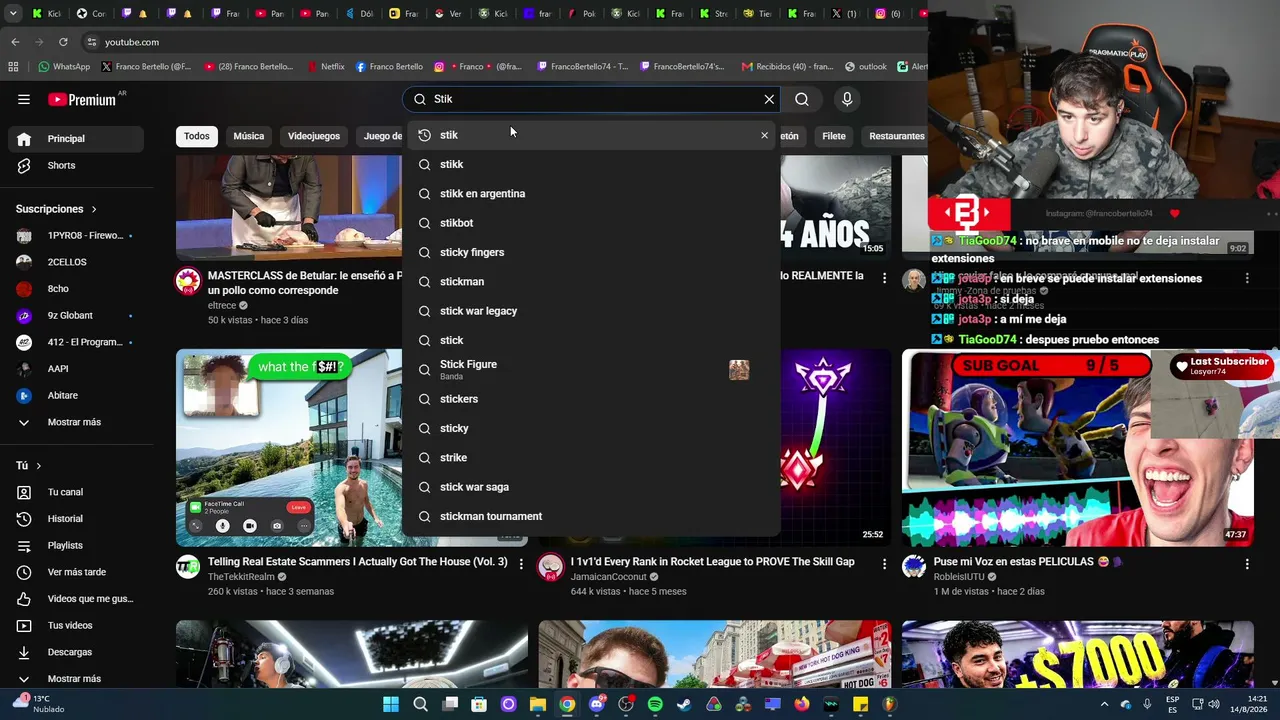Expand Mostrar más below Descargas
The width and height of the screenshot is (1280, 720).
[78, 679]
